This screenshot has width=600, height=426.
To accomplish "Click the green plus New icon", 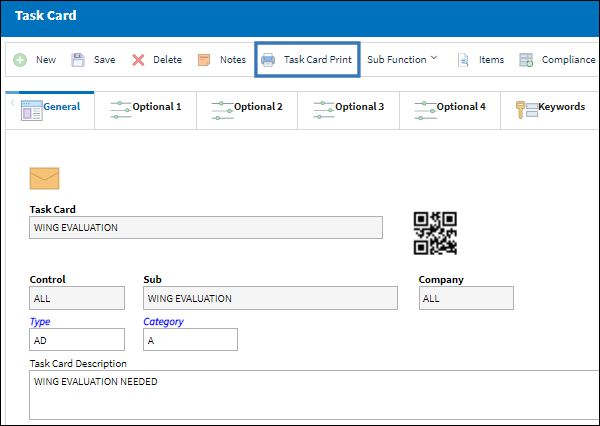I will tap(20, 60).
